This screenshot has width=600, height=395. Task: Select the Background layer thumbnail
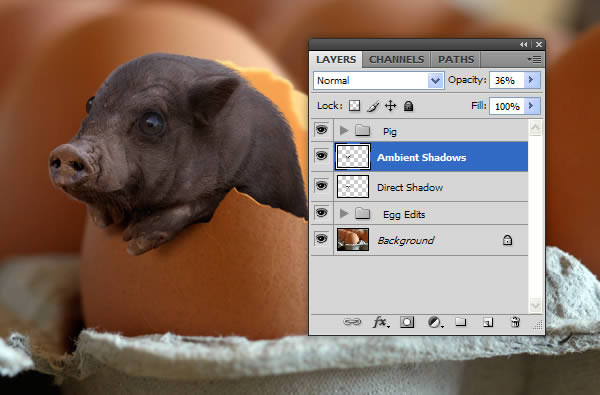[x=353, y=240]
